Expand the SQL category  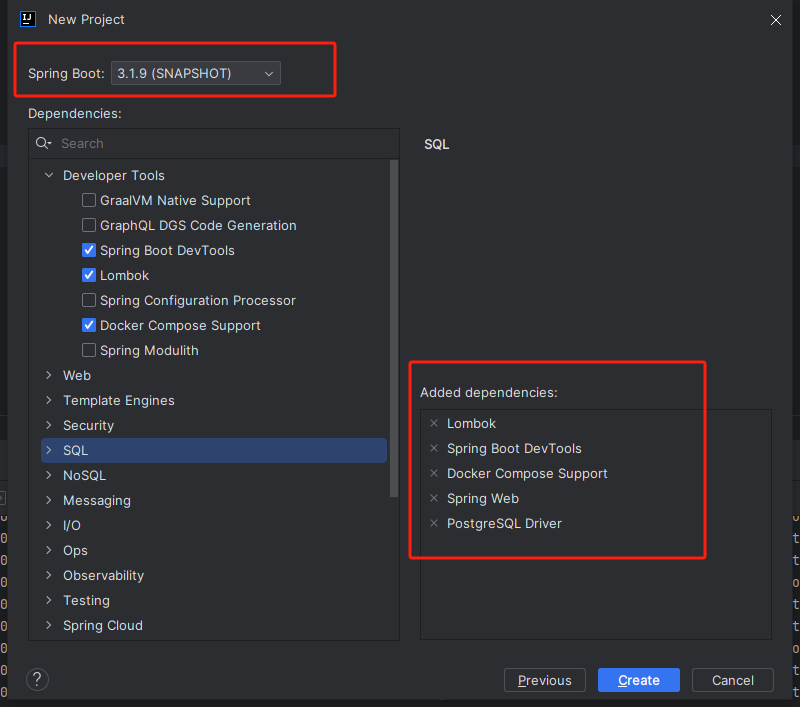(49, 450)
